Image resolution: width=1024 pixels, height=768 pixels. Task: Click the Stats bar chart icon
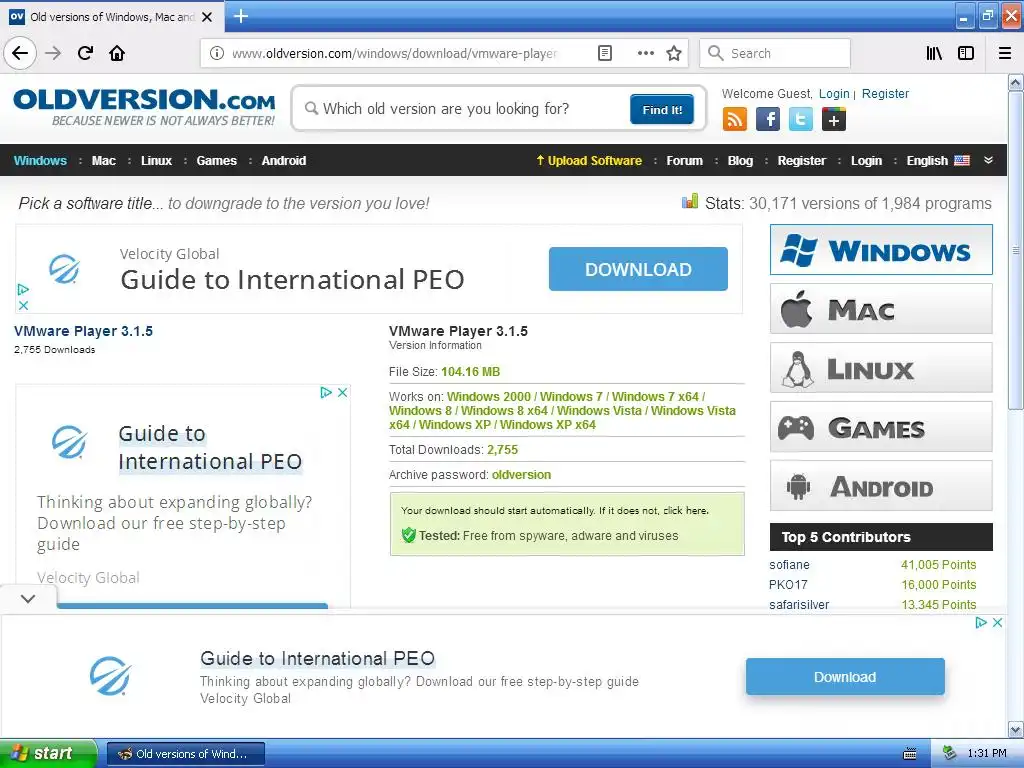[x=690, y=201]
